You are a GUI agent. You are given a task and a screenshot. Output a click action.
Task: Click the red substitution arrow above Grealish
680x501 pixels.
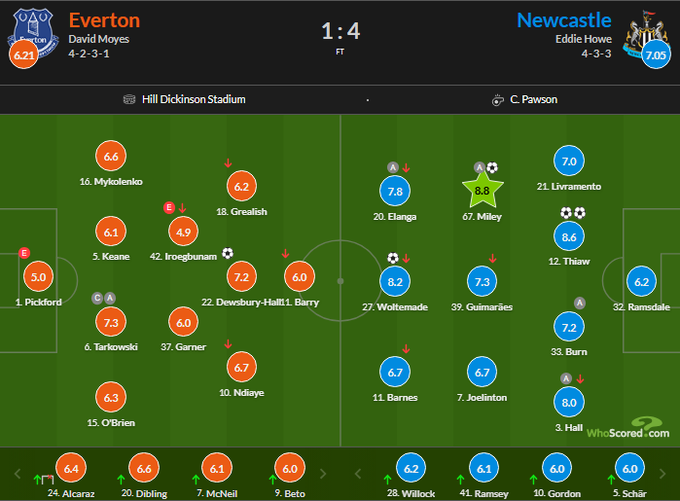point(229,162)
